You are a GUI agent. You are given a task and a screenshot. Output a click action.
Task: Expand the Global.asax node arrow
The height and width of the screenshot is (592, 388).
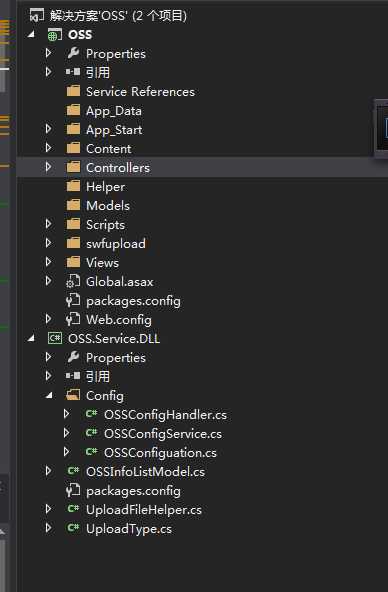click(48, 281)
